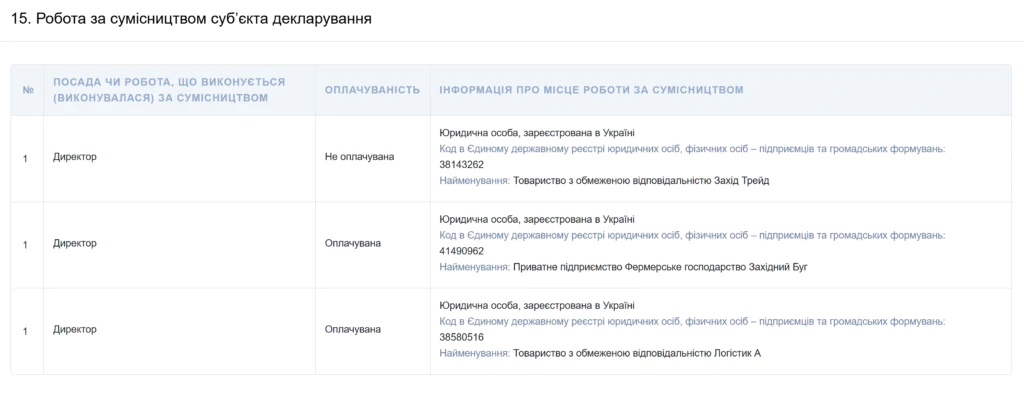
Task: Click "Код в Єдиному державному реєстрі" label above 41490962
Action: coord(692,235)
